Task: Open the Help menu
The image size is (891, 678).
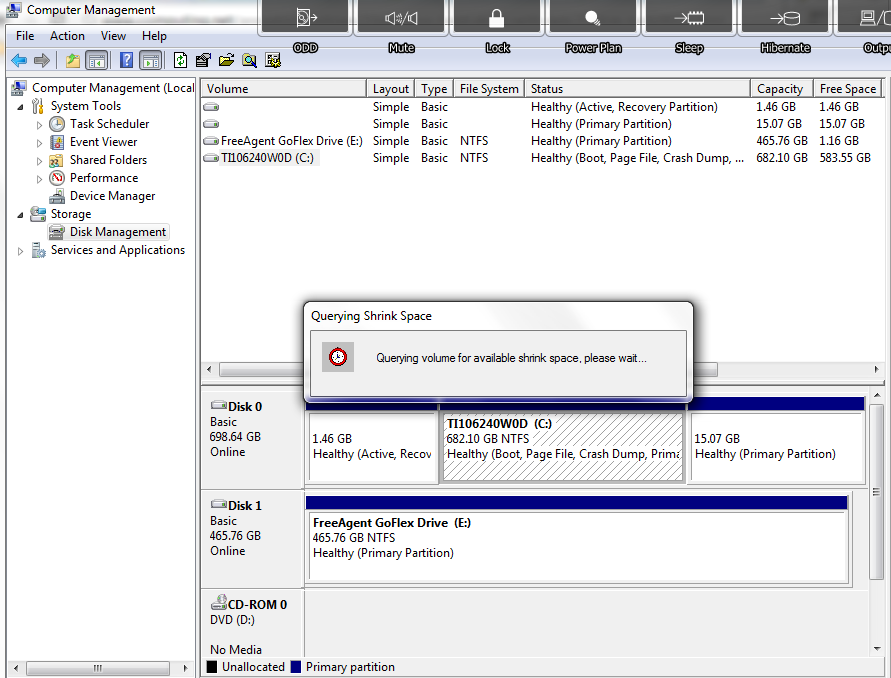Action: [154, 36]
